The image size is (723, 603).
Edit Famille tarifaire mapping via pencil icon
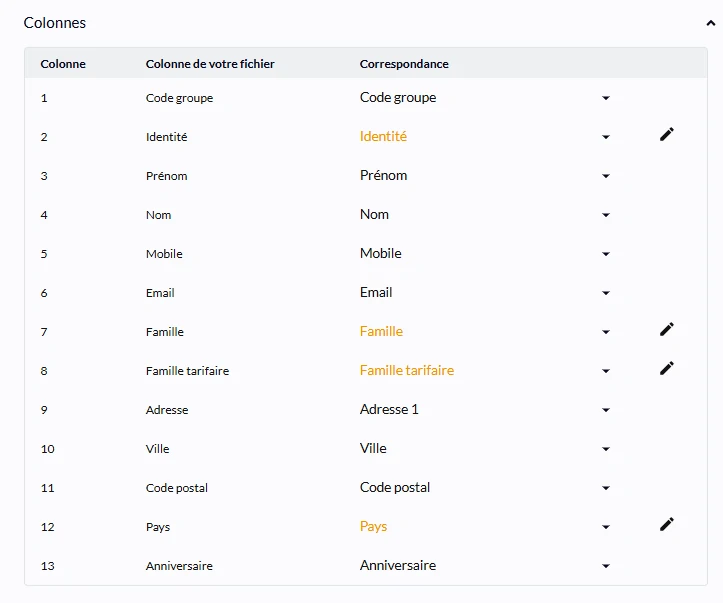pyautogui.click(x=667, y=368)
